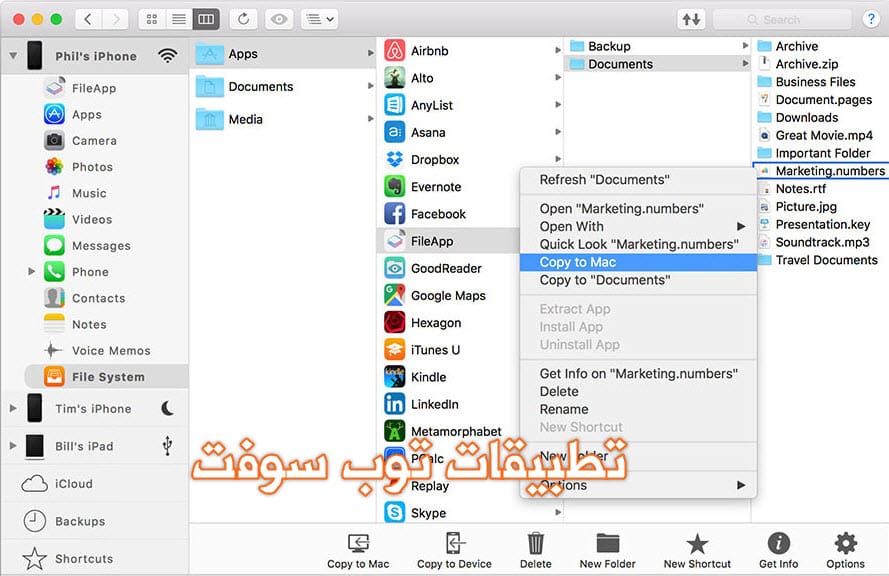Viewport: 889px width, 576px height.
Task: Select File System in the sidebar
Action: pyautogui.click(x=107, y=376)
